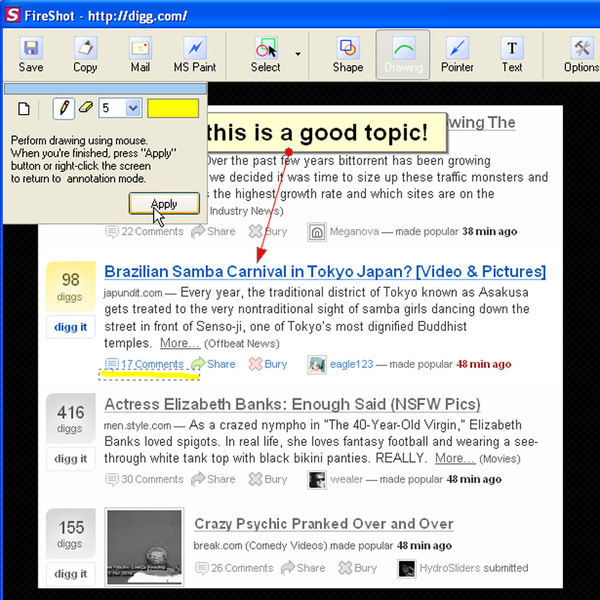Open the pen width dropdown
600x600 pixels.
point(133,108)
